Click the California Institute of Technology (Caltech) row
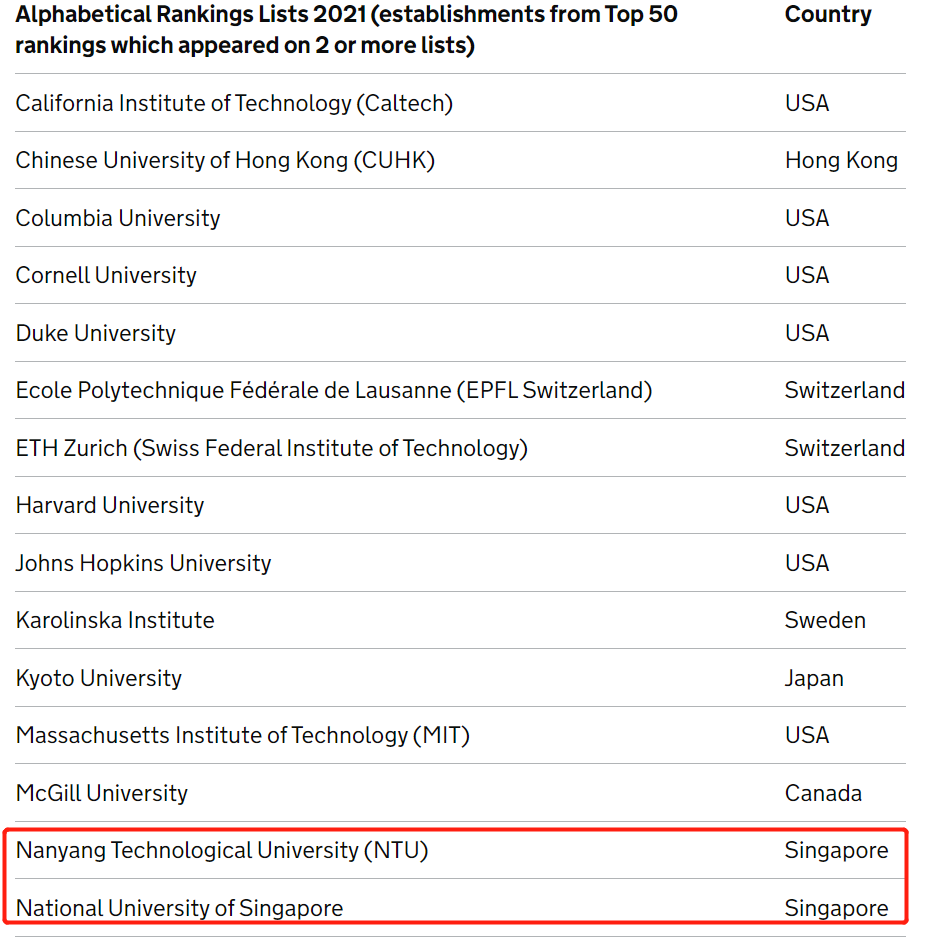Viewport: 928px width, 943px height. tap(234, 103)
